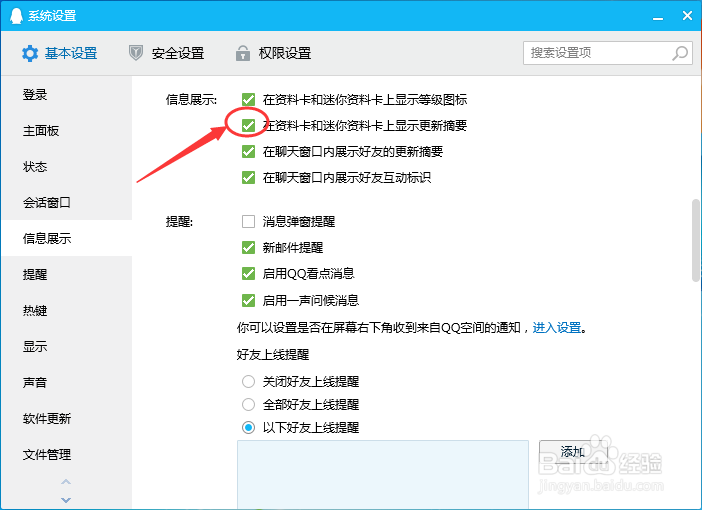702x510 pixels.
Task: Uncheck 在资料卡和迷你资料卡上显示更新摘要
Action: click(x=248, y=125)
